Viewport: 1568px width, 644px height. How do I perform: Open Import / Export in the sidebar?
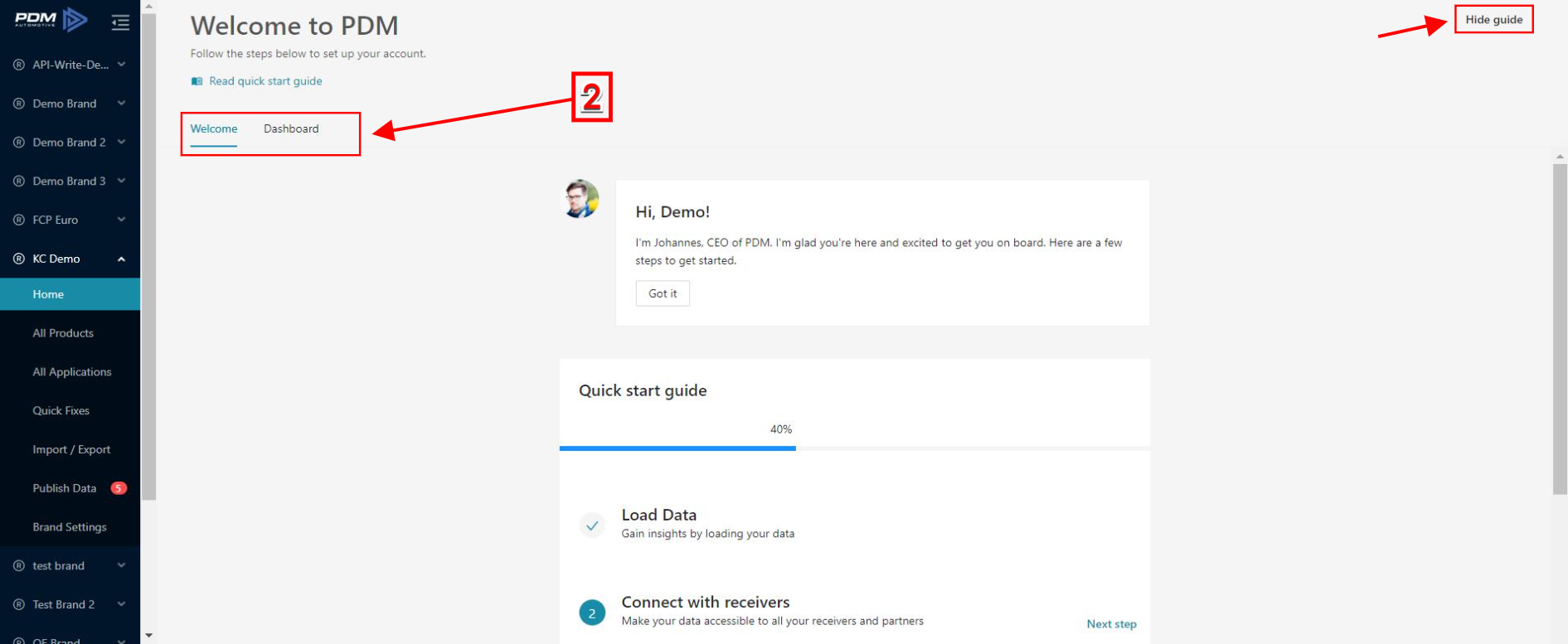point(70,449)
